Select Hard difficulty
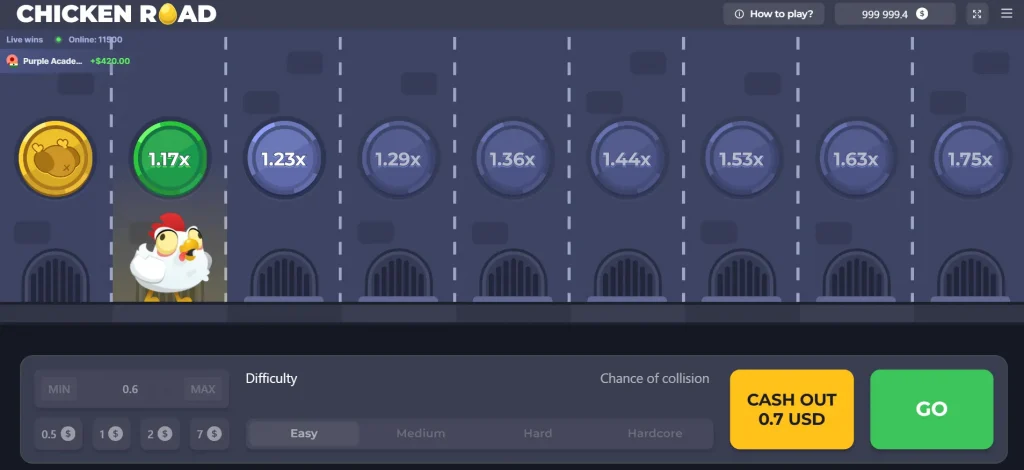This screenshot has width=1024, height=470. tap(537, 433)
